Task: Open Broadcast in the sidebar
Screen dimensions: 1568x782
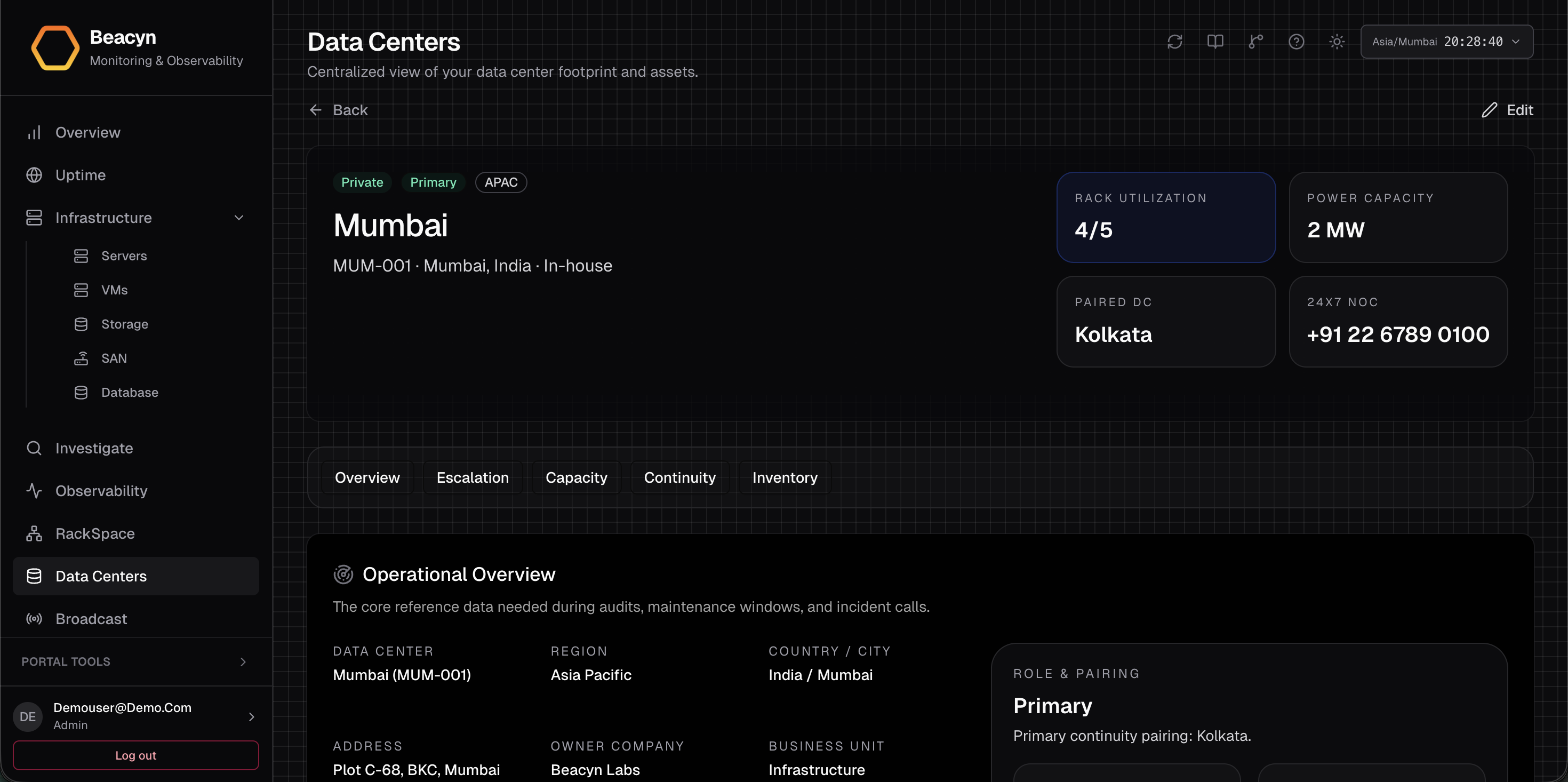Action: 135,619
